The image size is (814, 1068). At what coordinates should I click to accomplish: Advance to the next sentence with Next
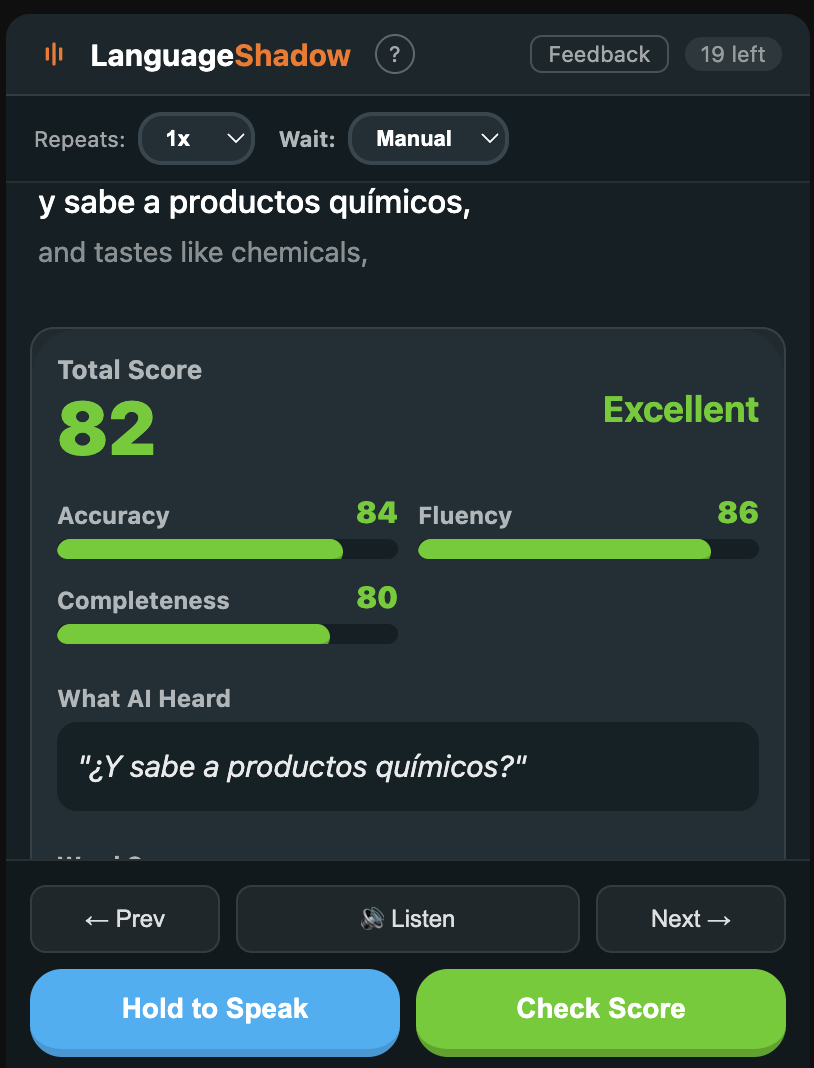pos(690,918)
